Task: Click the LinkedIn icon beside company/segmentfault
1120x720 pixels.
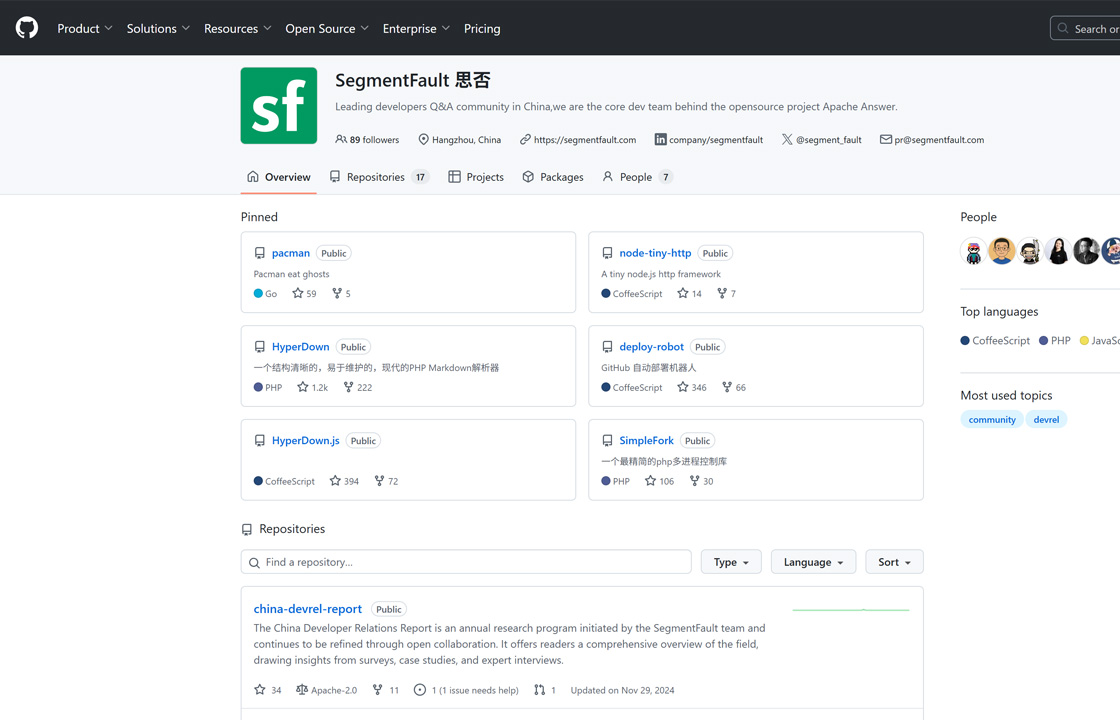Action: point(661,139)
